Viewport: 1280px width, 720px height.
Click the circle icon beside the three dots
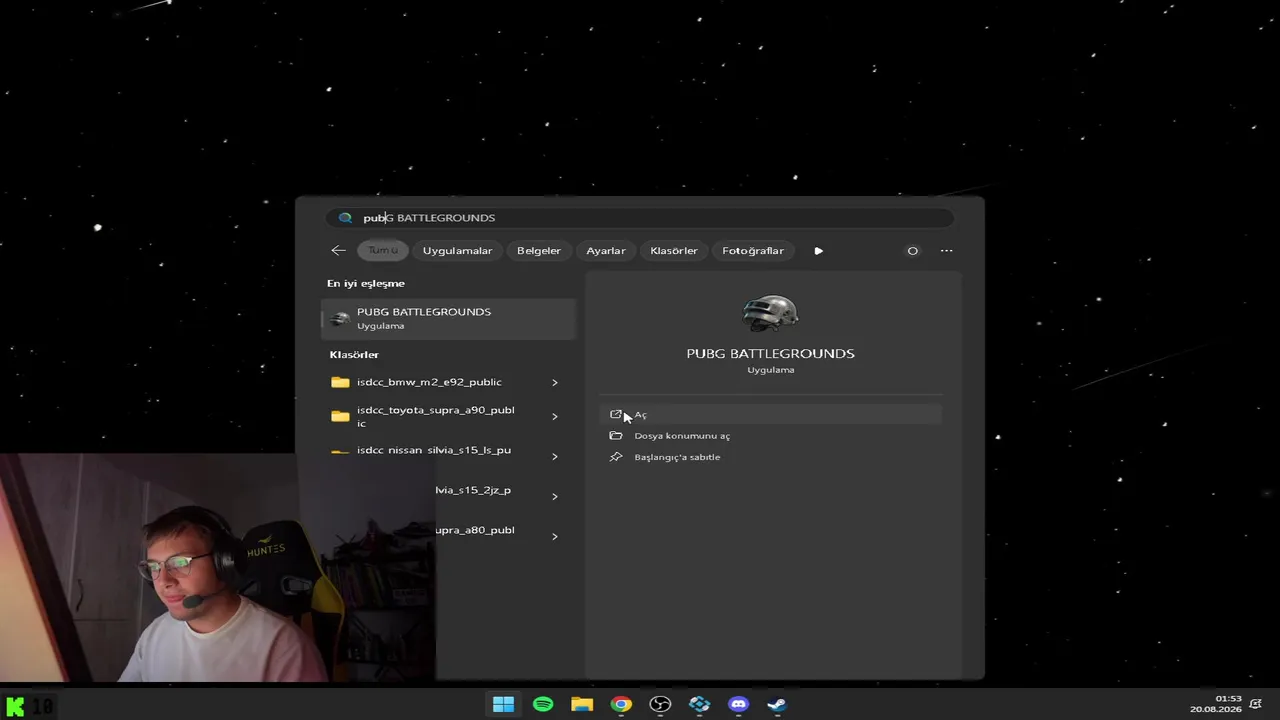912,251
